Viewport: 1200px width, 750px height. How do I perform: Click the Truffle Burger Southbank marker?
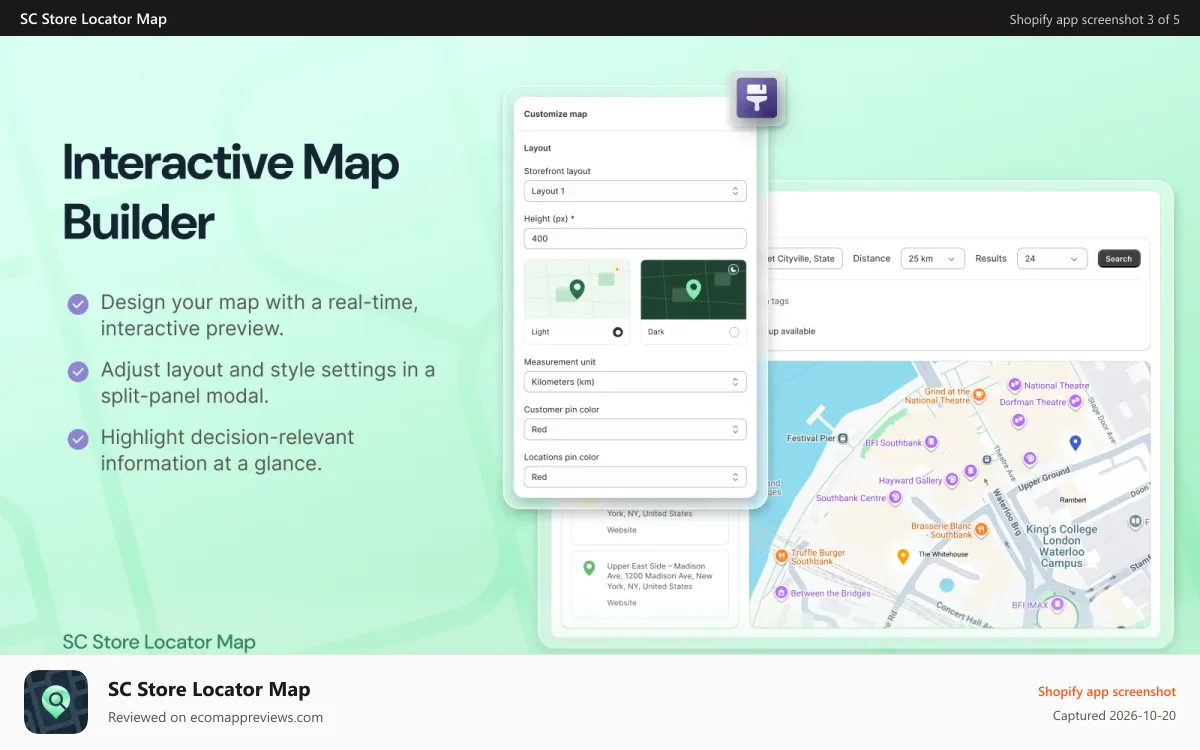coord(782,555)
